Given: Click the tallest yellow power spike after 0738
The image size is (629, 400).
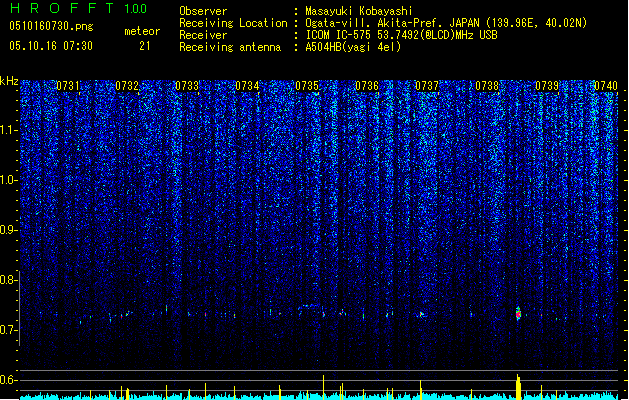Looking at the screenshot, I should coord(518,385).
